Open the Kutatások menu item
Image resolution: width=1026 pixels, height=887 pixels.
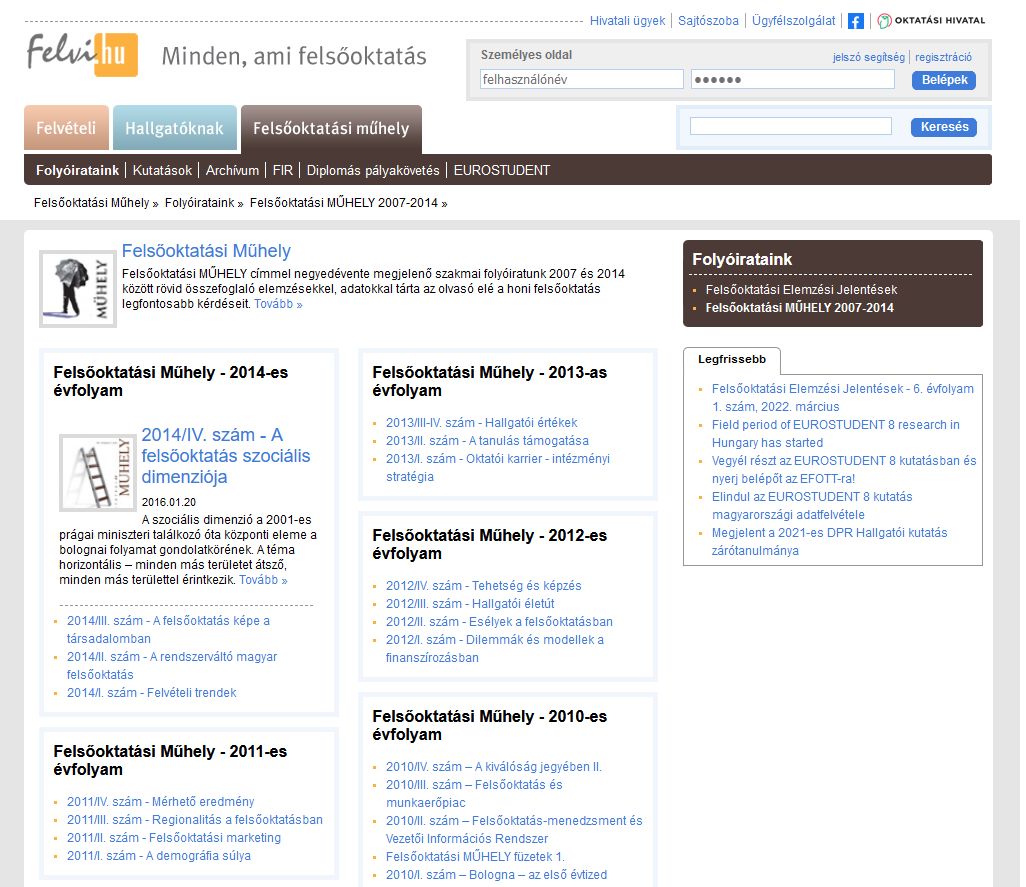pyautogui.click(x=162, y=170)
